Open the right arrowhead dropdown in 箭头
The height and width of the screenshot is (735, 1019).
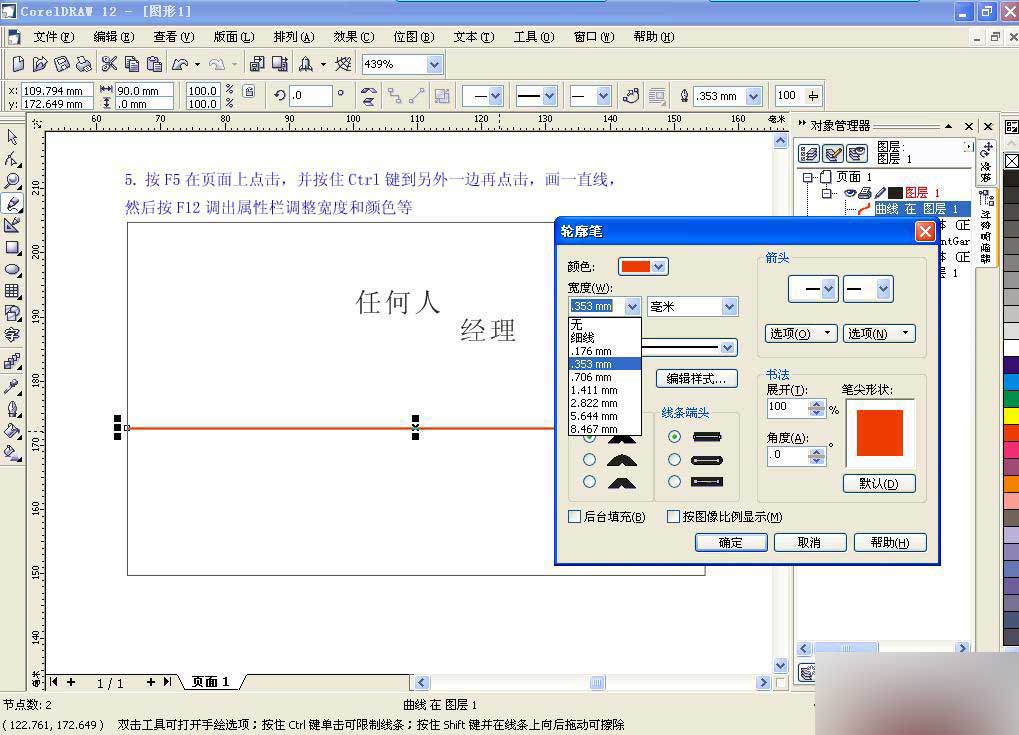883,289
